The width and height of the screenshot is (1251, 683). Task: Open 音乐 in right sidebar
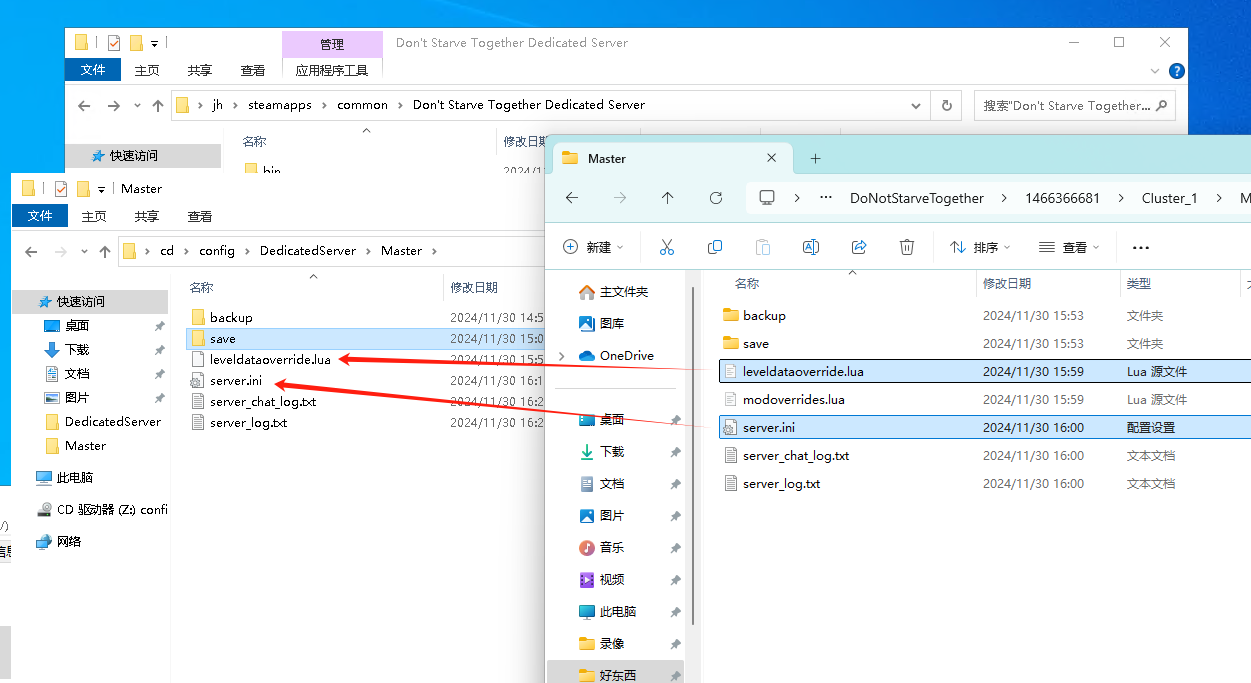602,548
